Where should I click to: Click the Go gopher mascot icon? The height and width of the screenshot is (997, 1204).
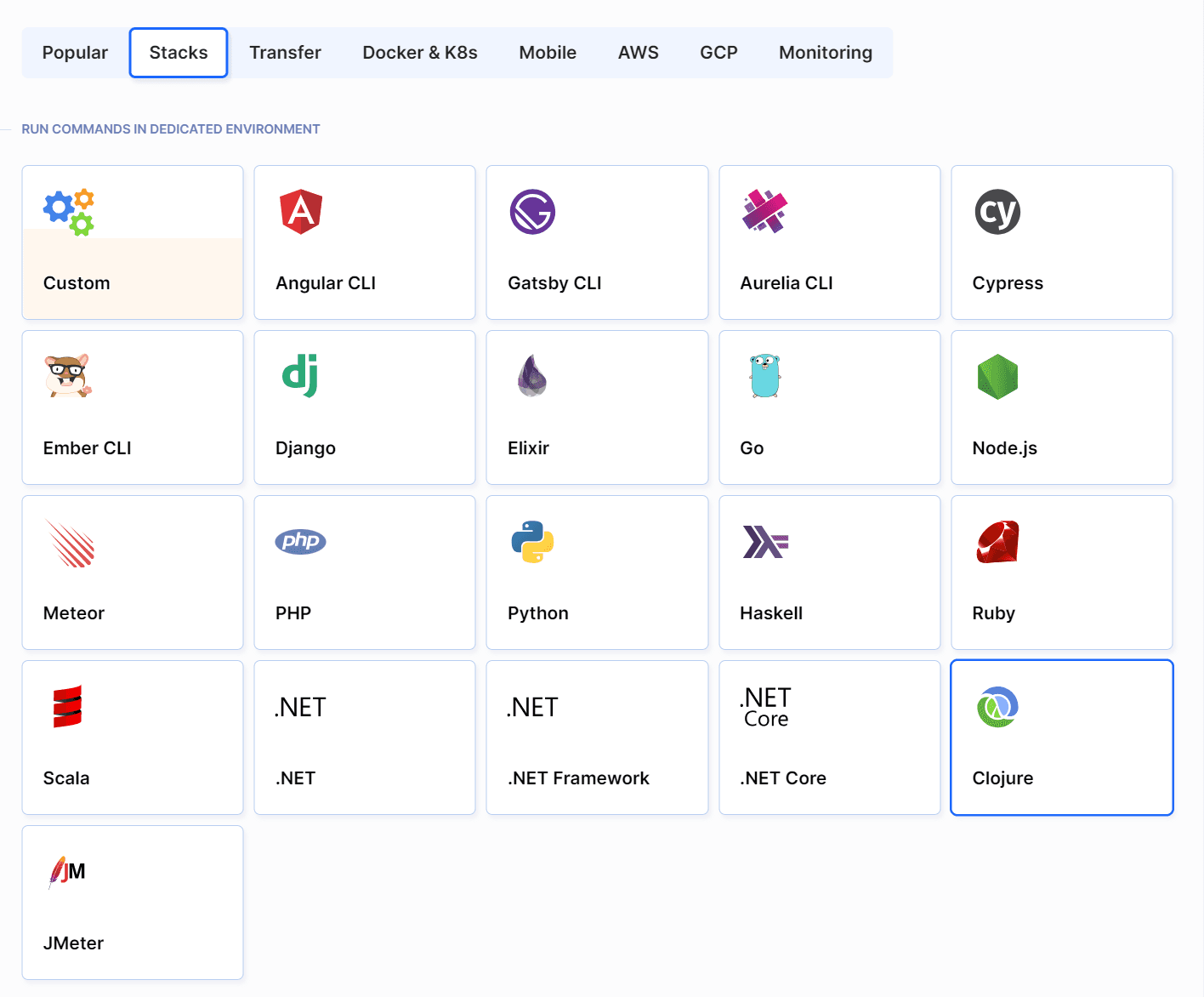coord(765,376)
